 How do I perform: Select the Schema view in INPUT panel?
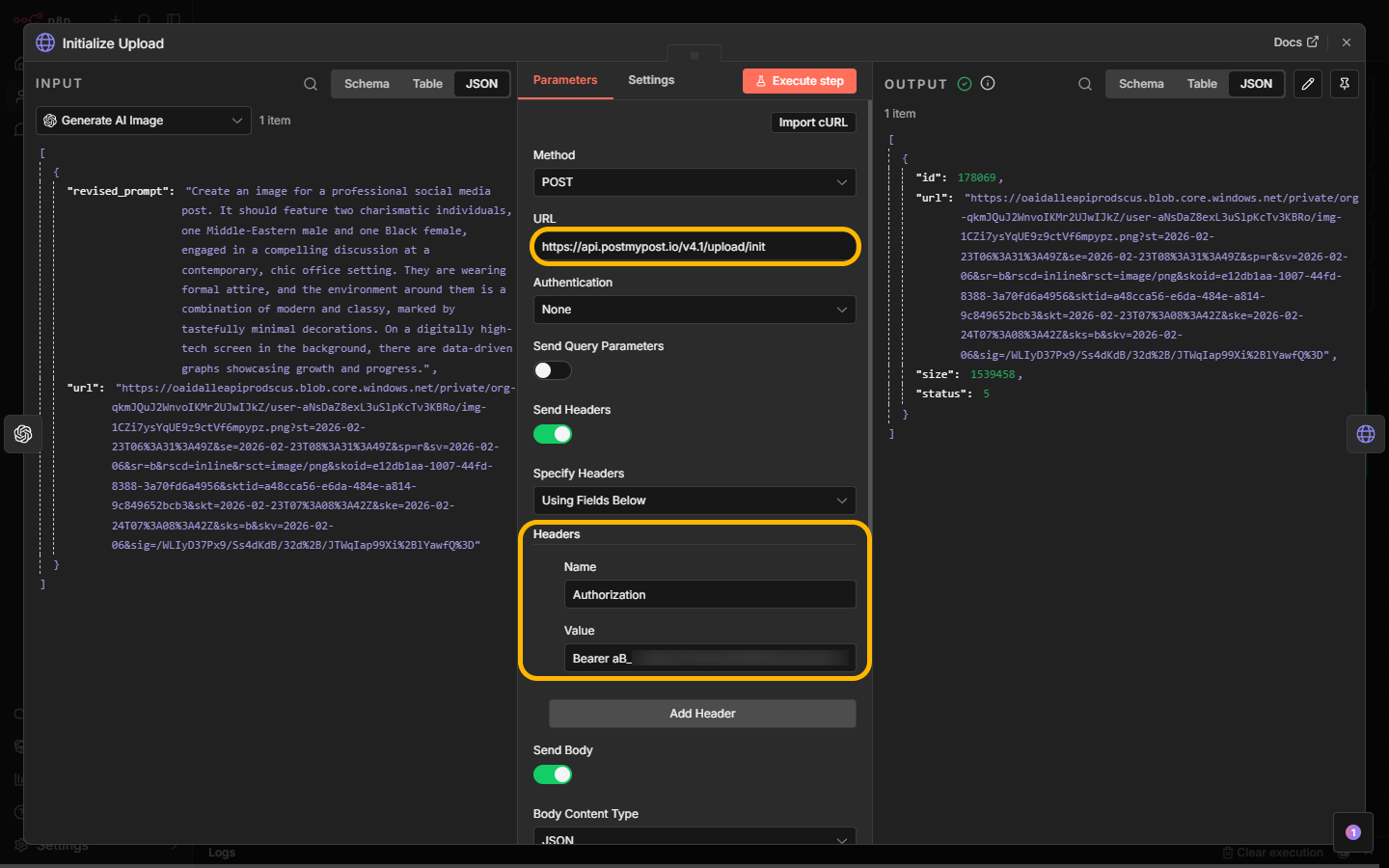367,84
